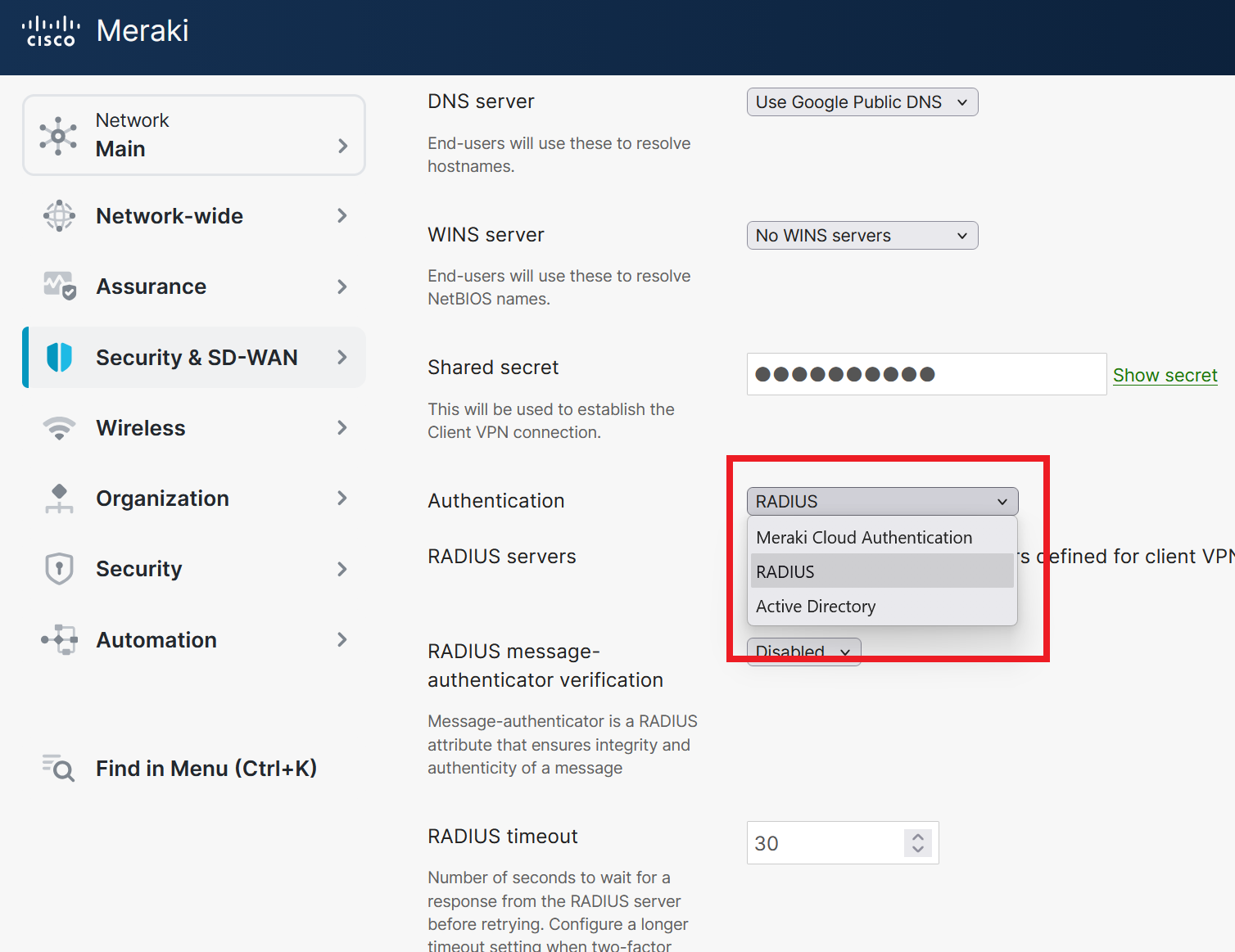Click the Security keyhole shield icon
The image size is (1235, 952).
click(x=59, y=569)
